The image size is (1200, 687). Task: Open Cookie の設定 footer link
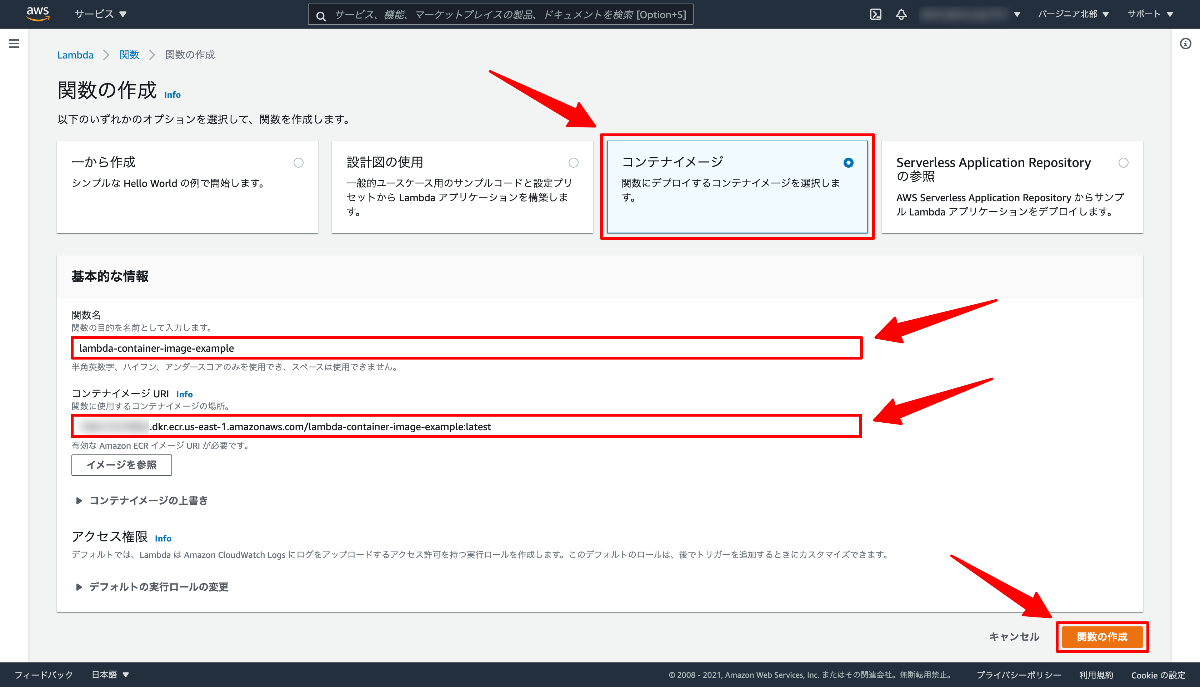1158,675
